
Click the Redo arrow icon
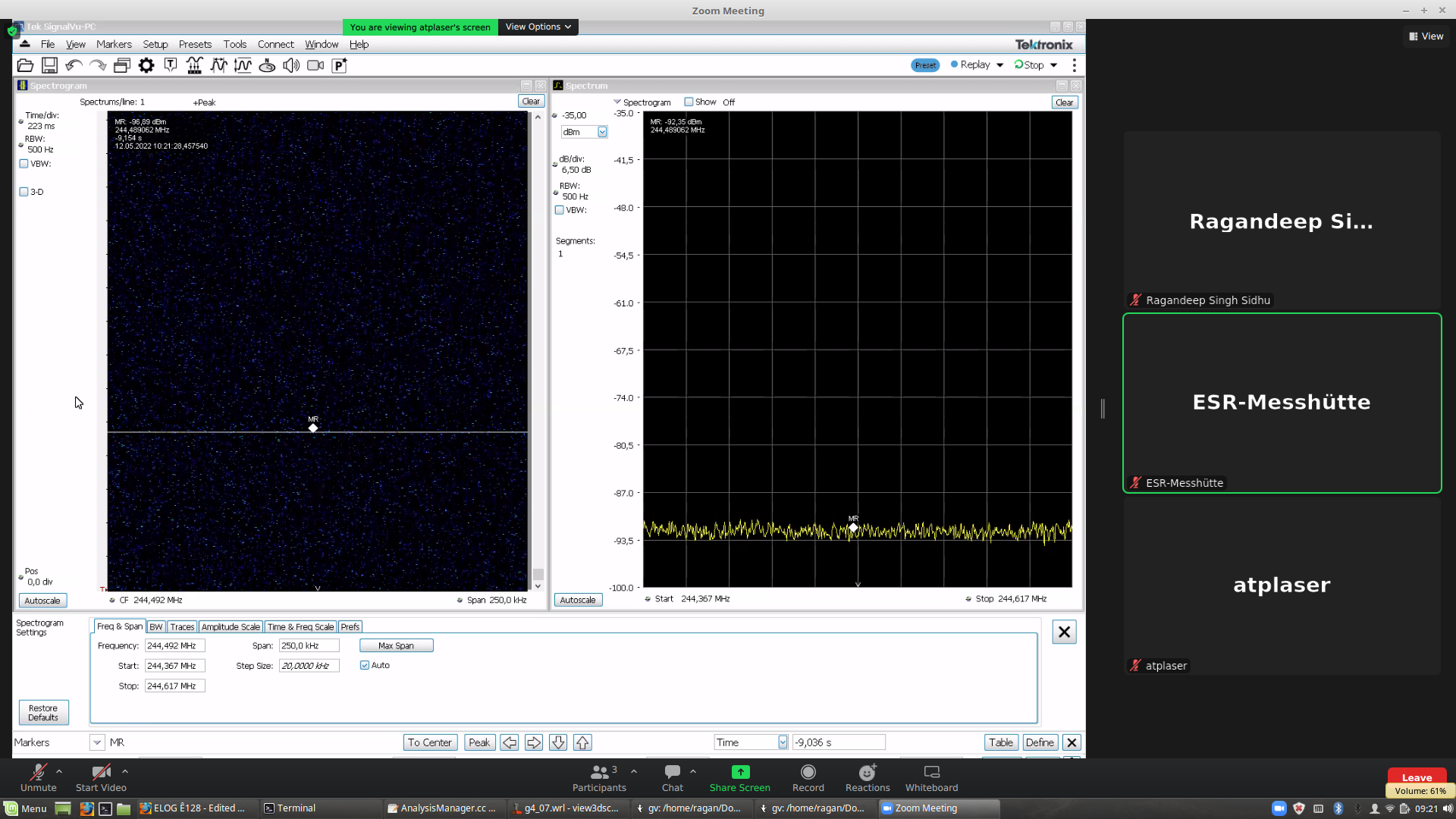tap(98, 65)
